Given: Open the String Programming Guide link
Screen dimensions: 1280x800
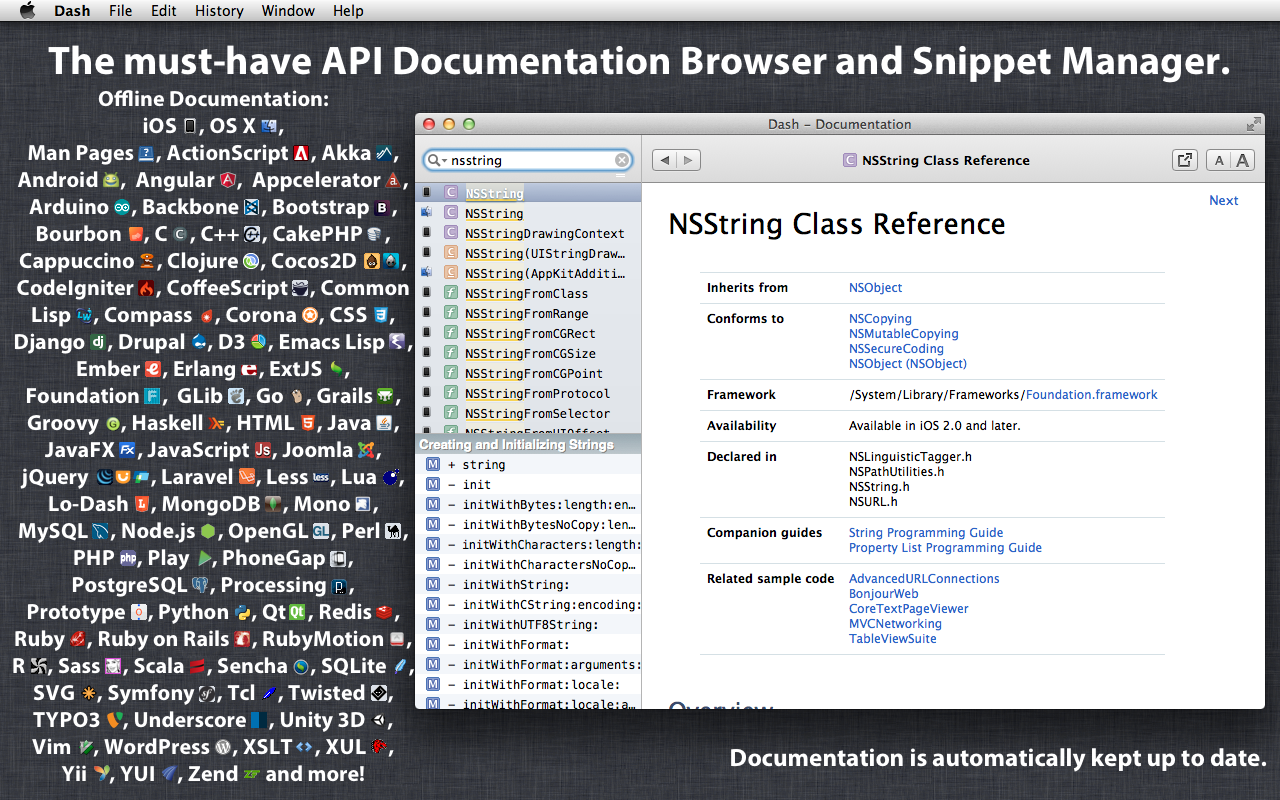Looking at the screenshot, I should pyautogui.click(x=925, y=533).
